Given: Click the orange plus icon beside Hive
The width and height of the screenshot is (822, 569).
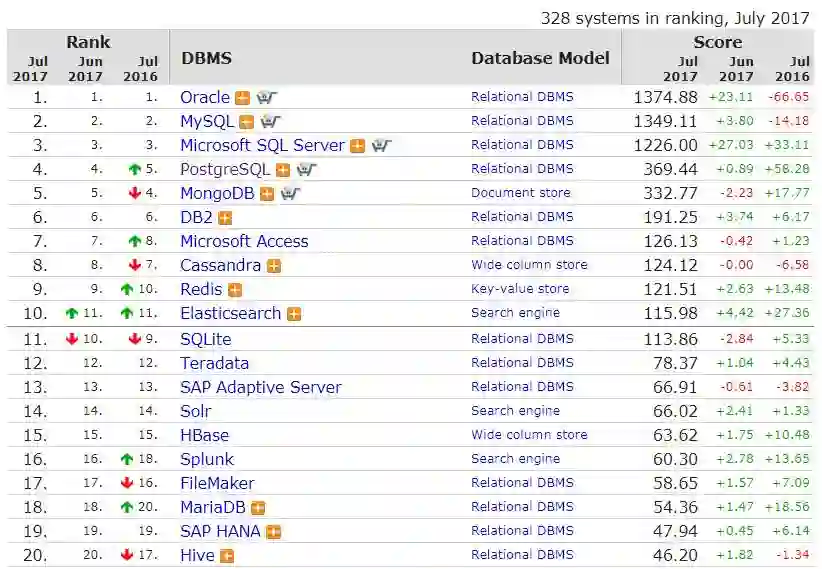Looking at the screenshot, I should pos(227,556).
